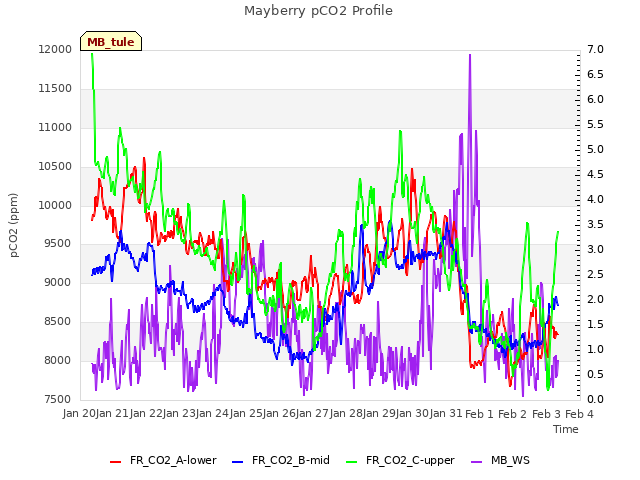Screen dimensions: 640x480
Task: Click the 9500 y-axis tick label
Action: [x=60, y=244]
